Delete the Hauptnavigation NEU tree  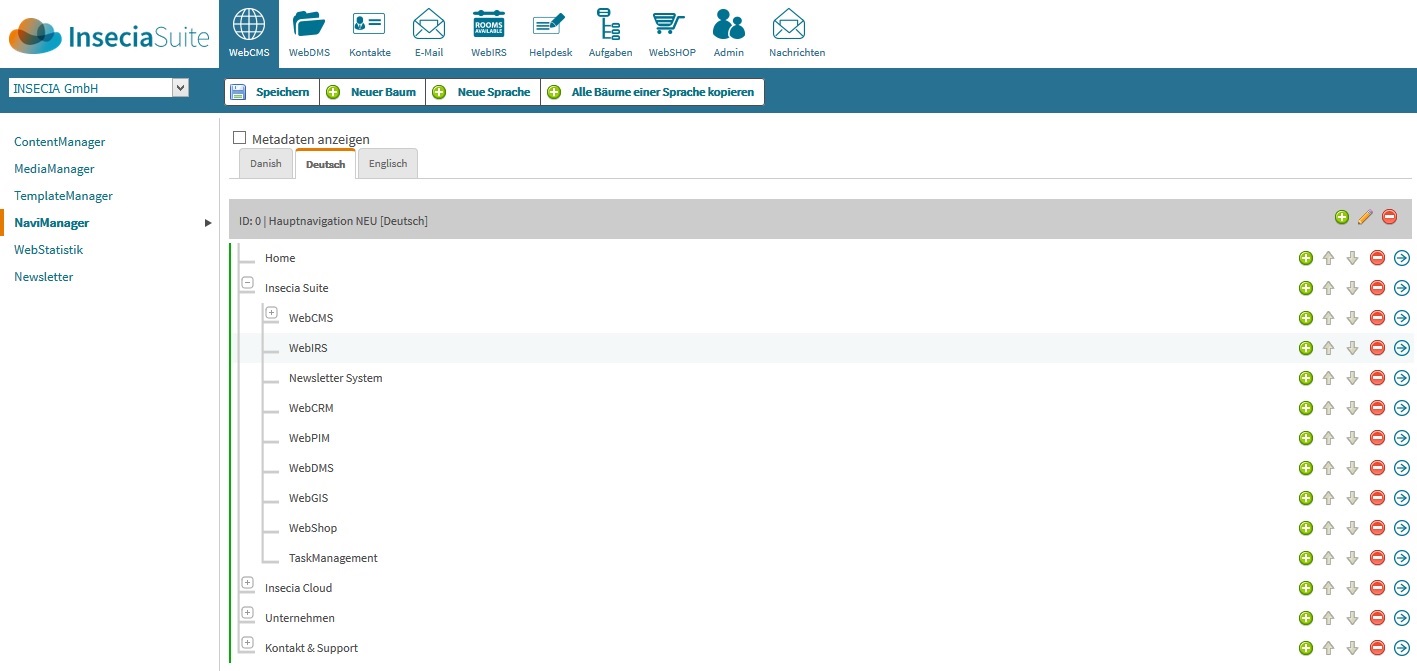1389,217
